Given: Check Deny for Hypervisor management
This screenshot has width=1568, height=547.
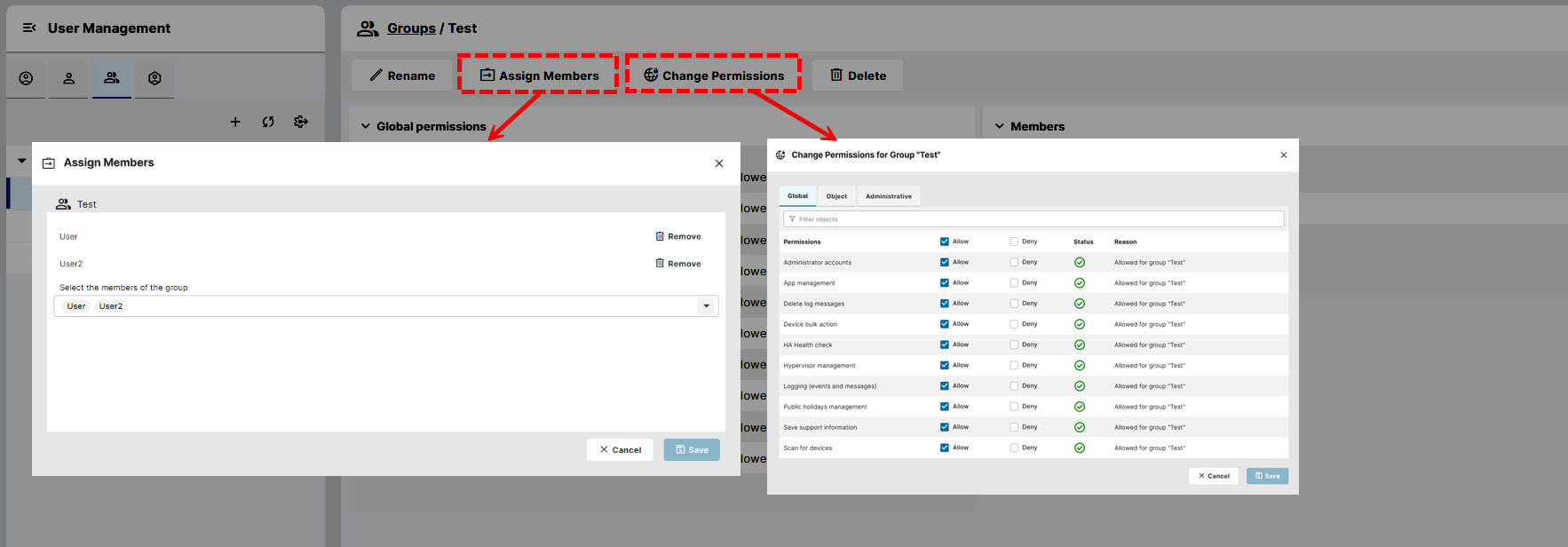Looking at the screenshot, I should (x=1014, y=366).
